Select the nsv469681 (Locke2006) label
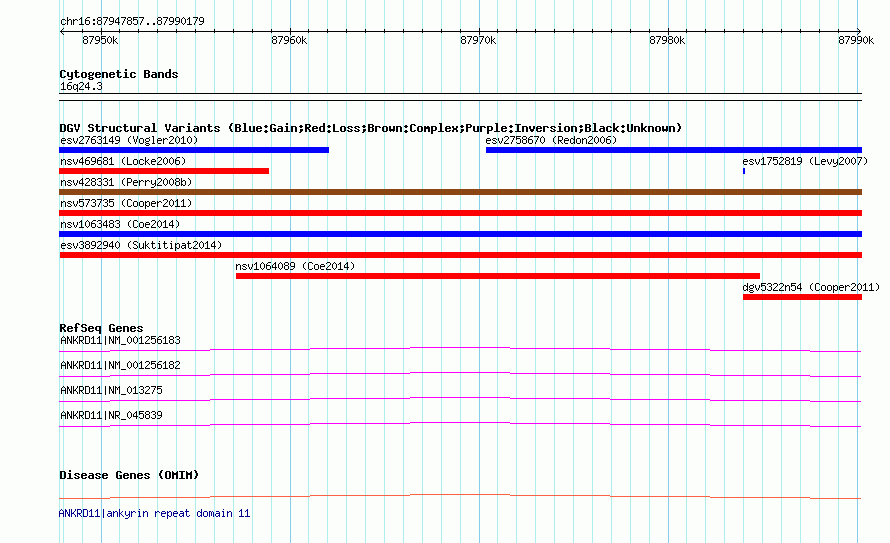890x543 pixels. [x=123, y=161]
